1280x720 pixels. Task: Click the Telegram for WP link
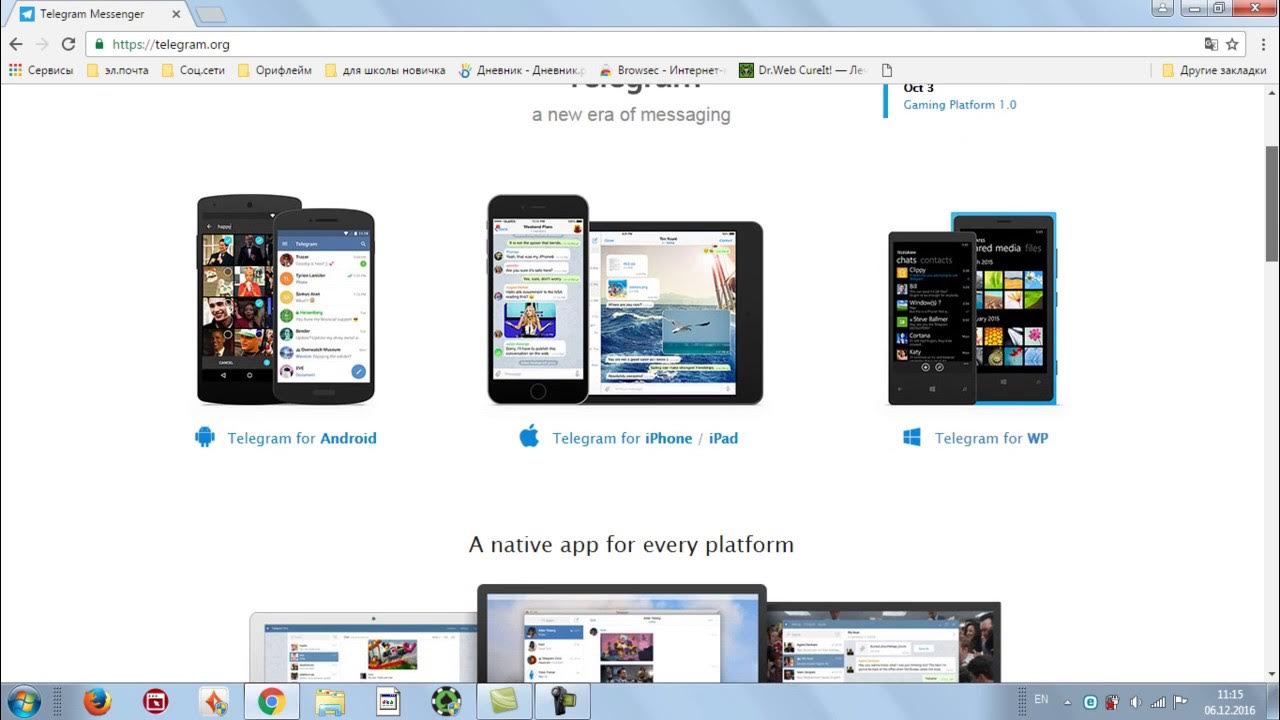coord(991,438)
